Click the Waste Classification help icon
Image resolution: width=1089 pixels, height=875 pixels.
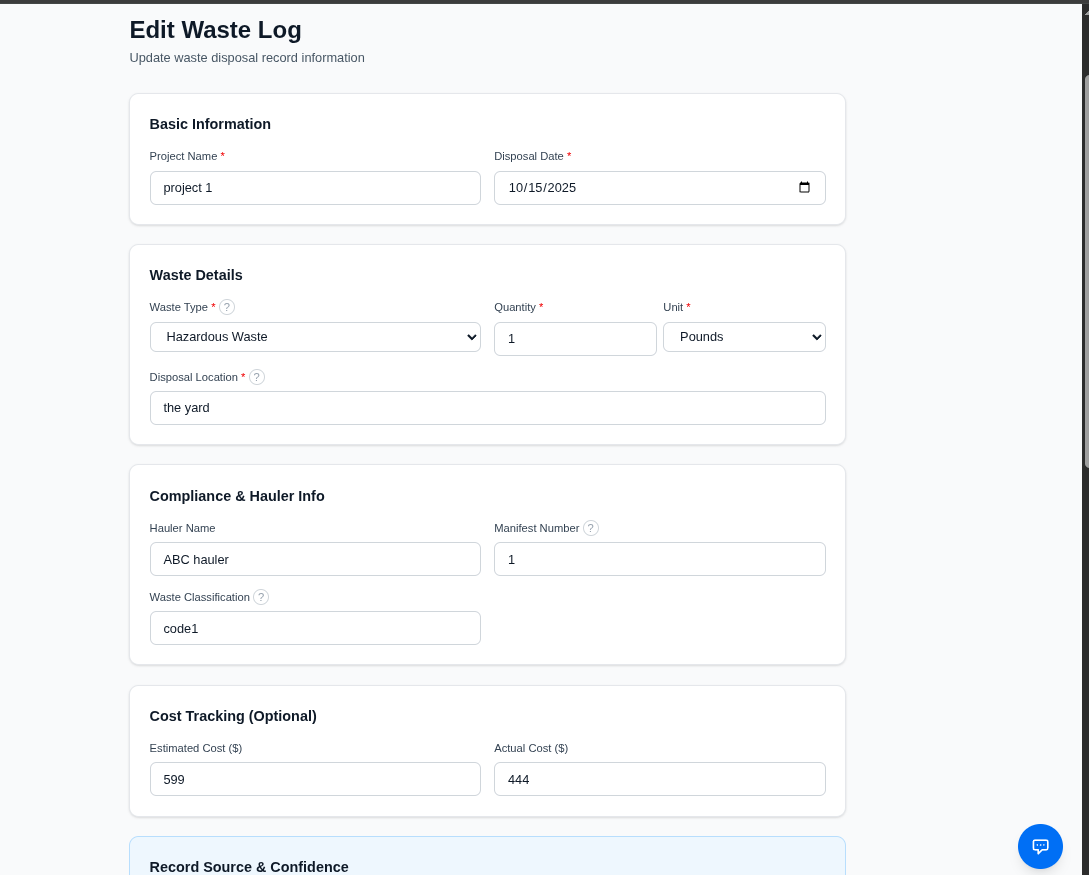(x=261, y=597)
